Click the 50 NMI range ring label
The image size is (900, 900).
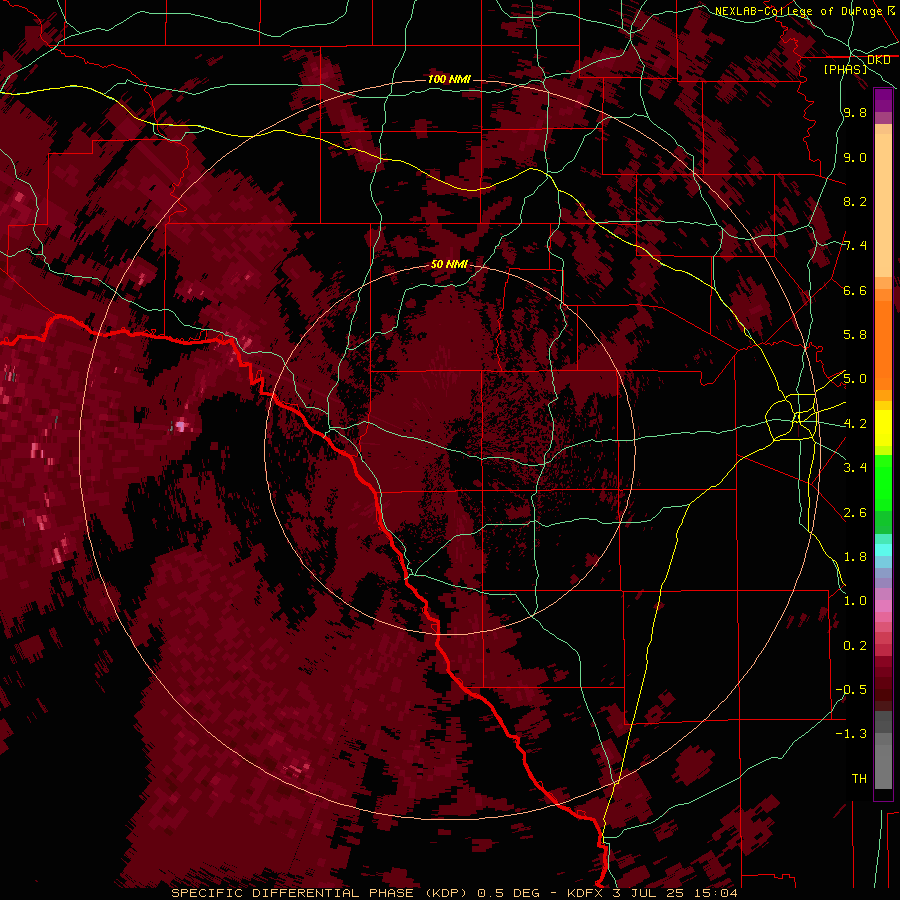pos(449,264)
